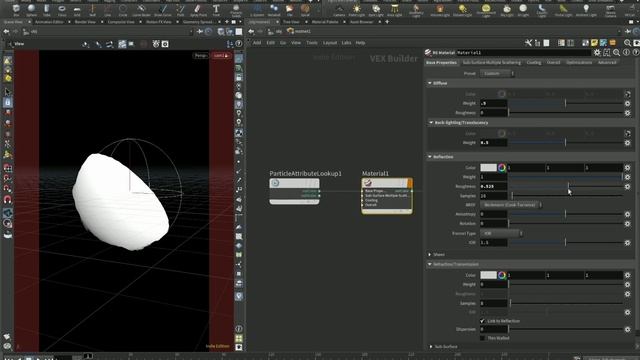The width and height of the screenshot is (640, 360).
Task: Open the Layout menu in network editor
Action: [330, 42]
